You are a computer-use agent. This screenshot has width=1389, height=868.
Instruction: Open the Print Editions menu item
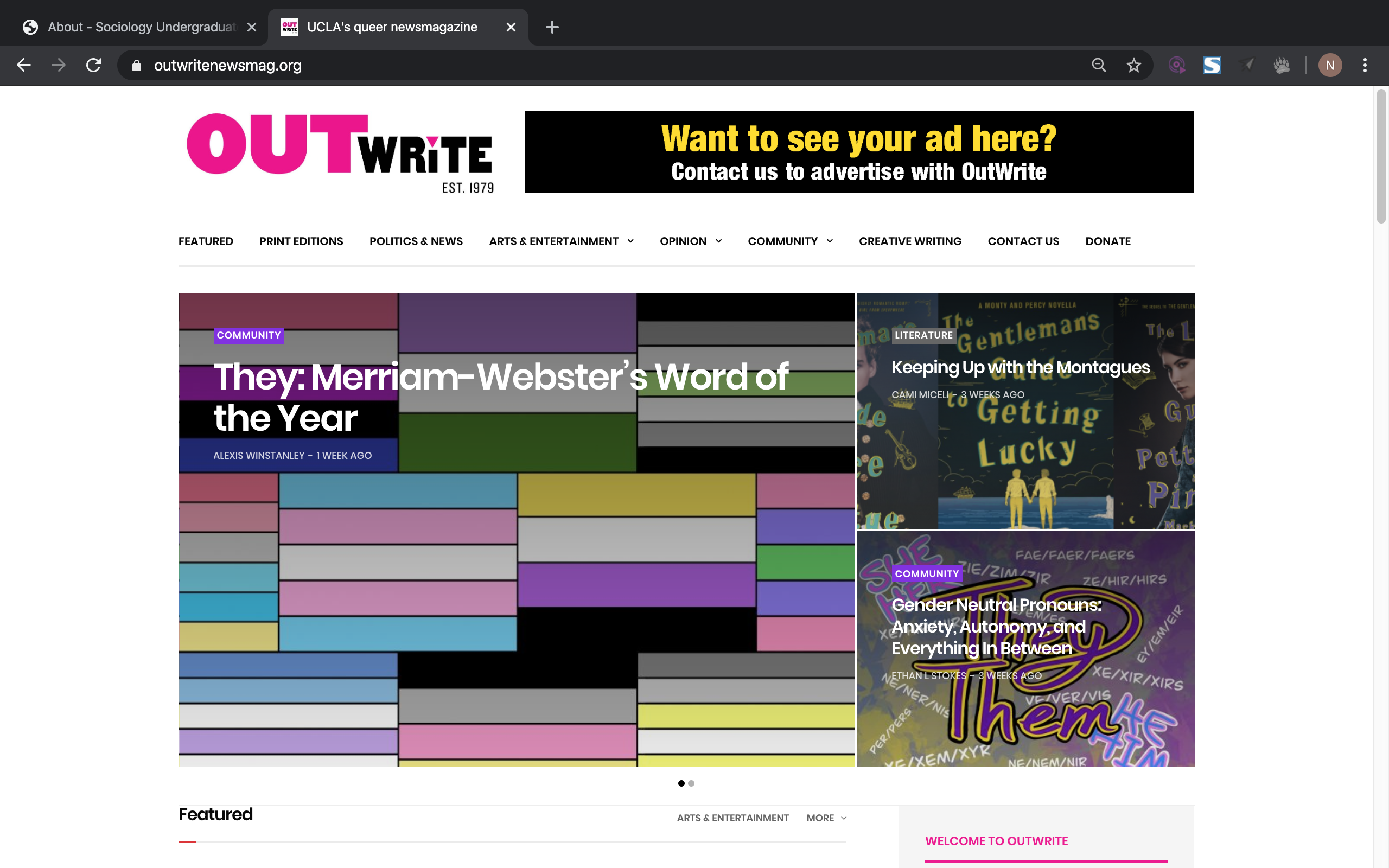tap(301, 241)
